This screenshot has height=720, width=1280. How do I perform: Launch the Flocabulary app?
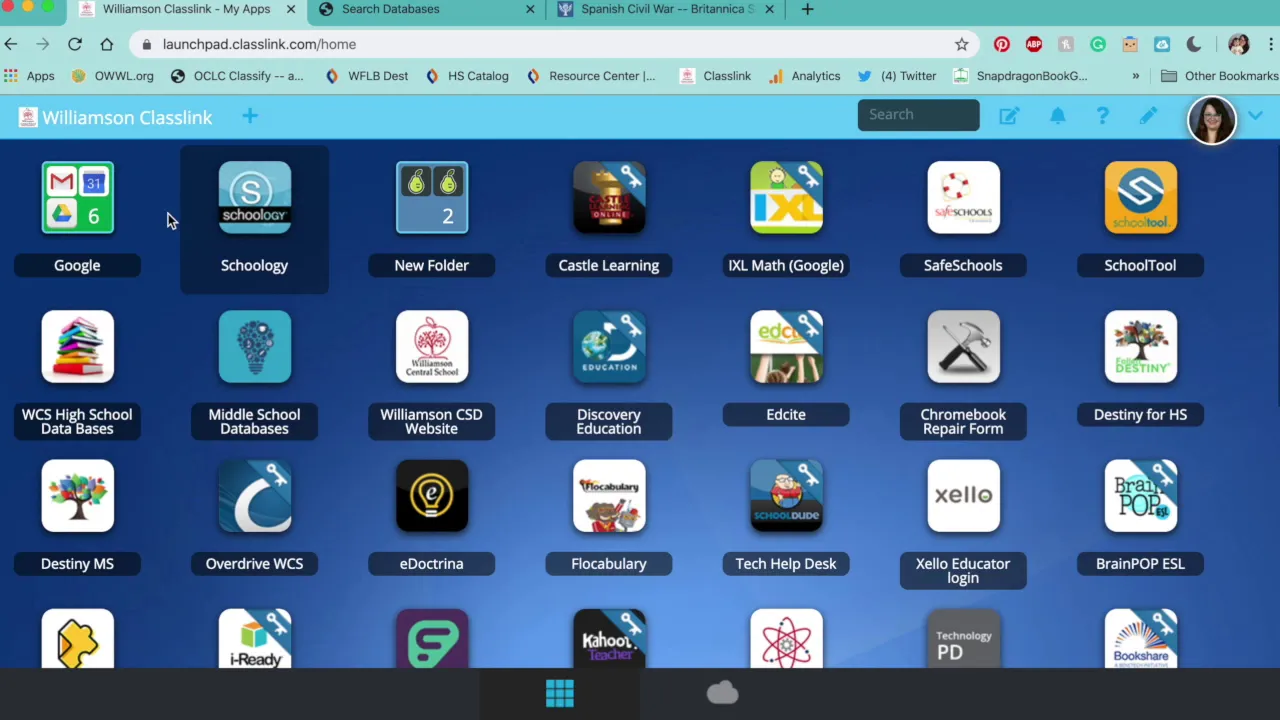tap(609, 496)
